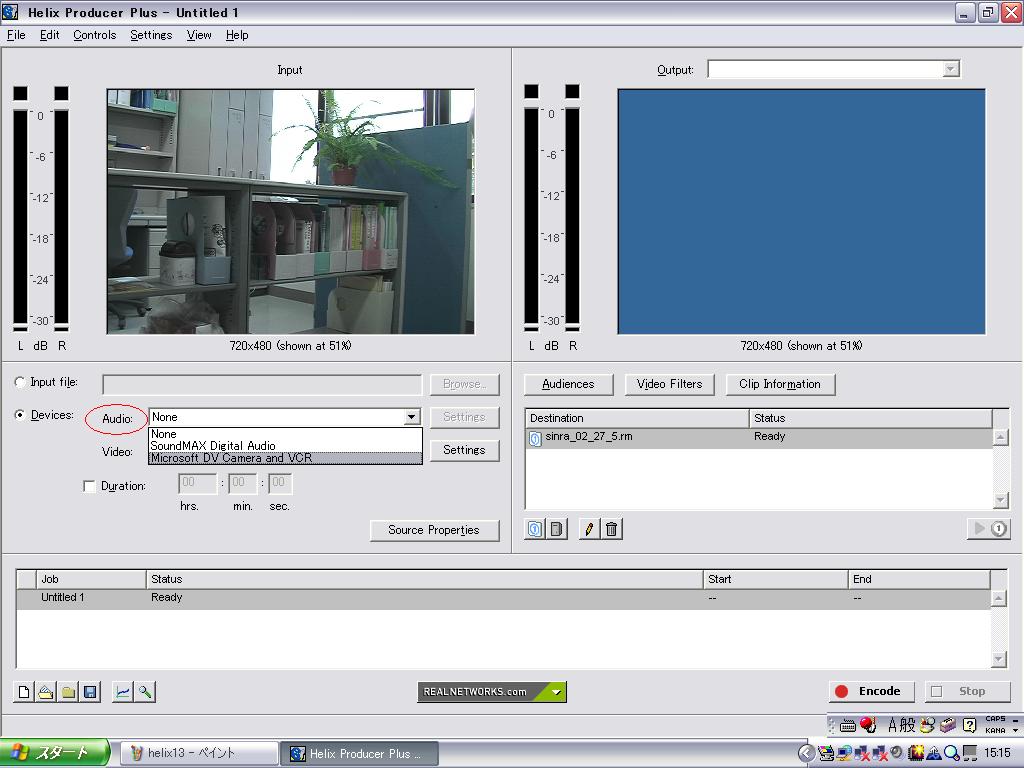Viewport: 1024px width, 768px height.
Task: Click the play output file icon
Action: coord(988,528)
